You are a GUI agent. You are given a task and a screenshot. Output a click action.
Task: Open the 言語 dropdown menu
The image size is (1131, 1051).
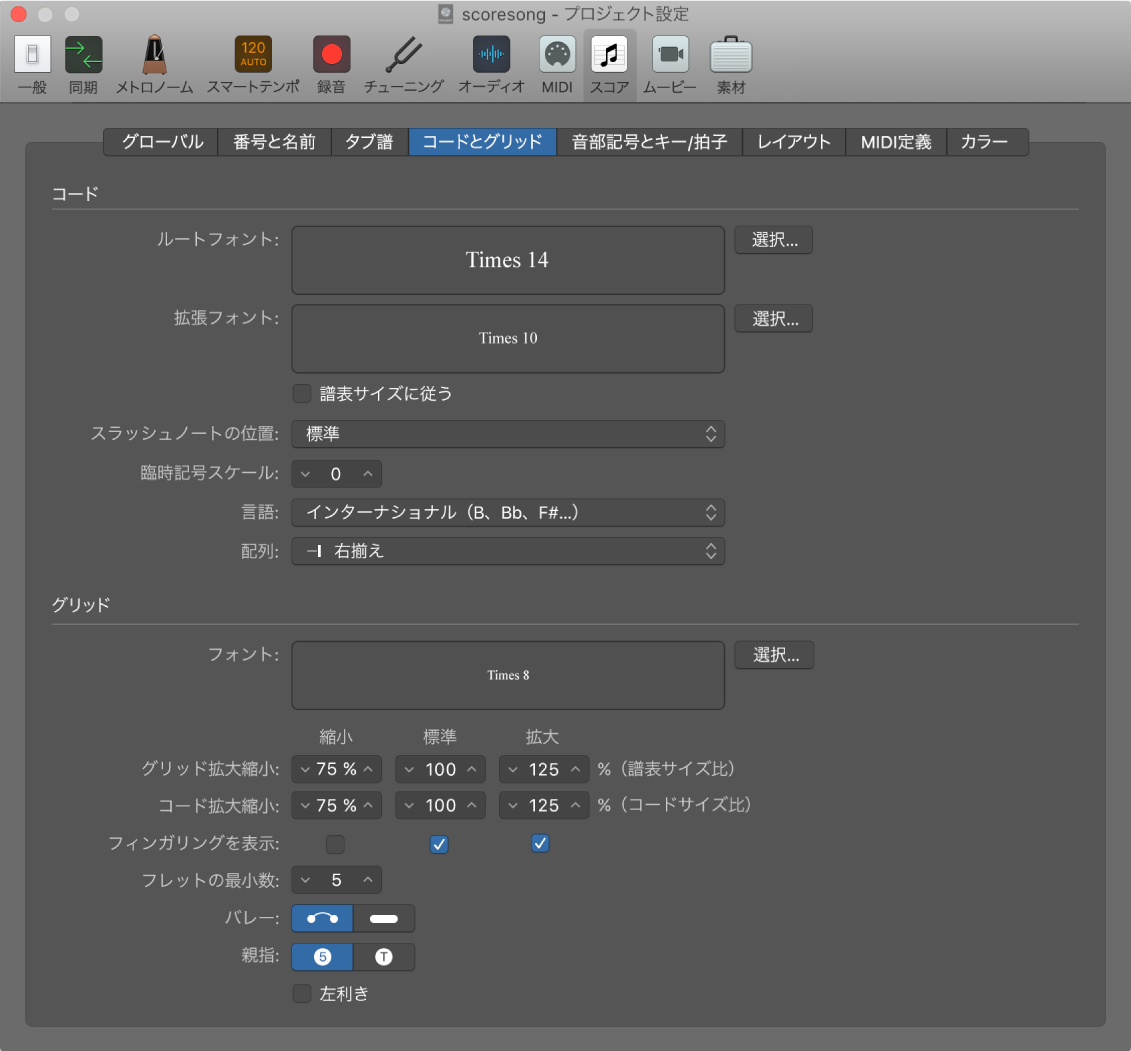508,512
